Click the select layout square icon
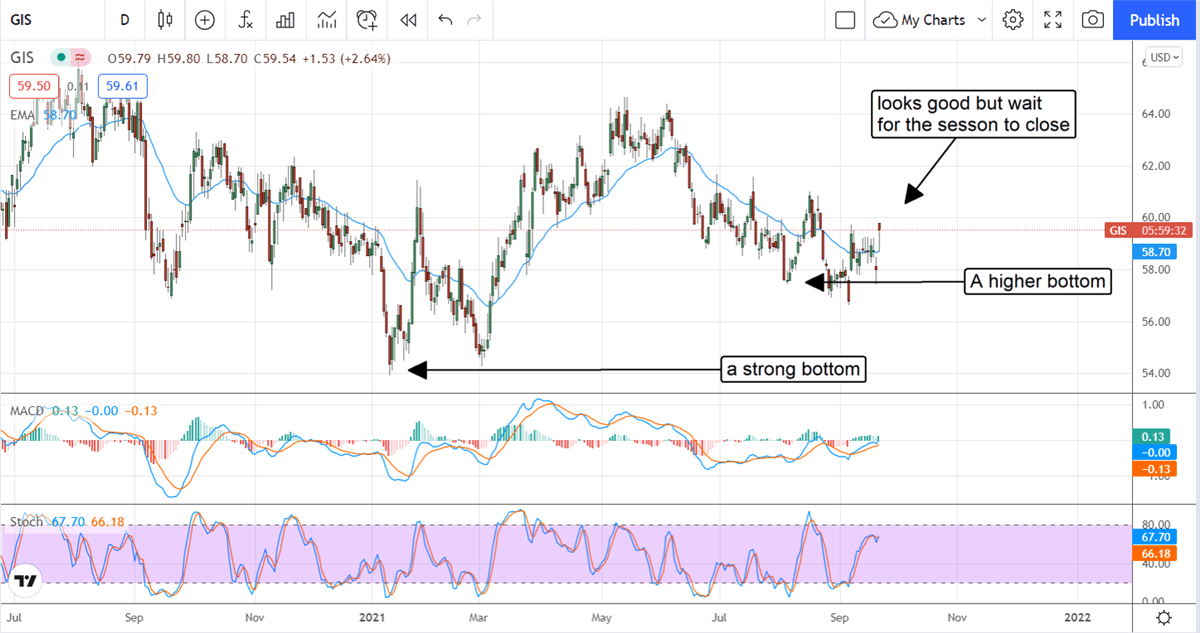This screenshot has height=633, width=1200. coord(845,20)
